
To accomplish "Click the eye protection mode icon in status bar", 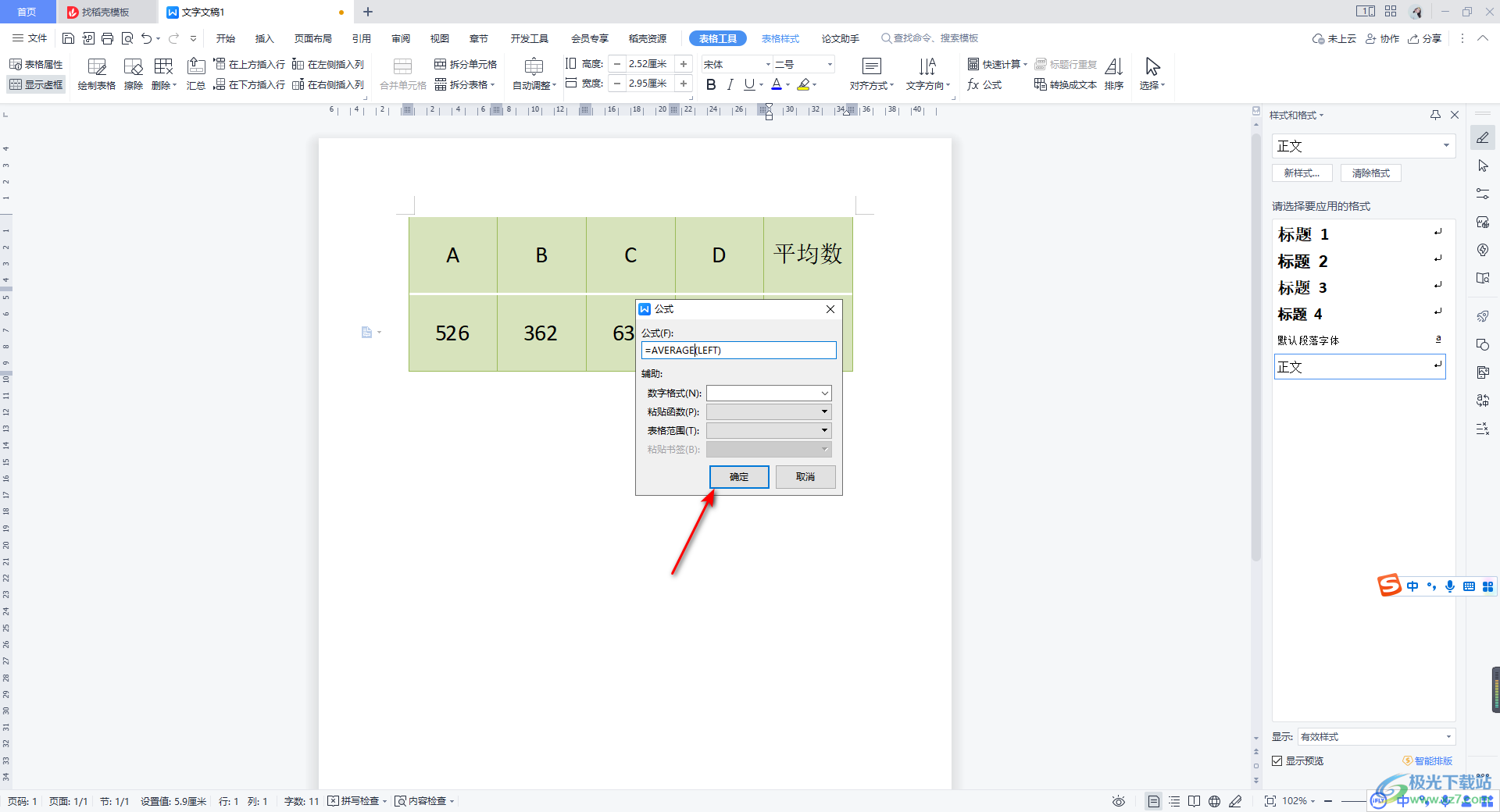I will pos(1119,801).
